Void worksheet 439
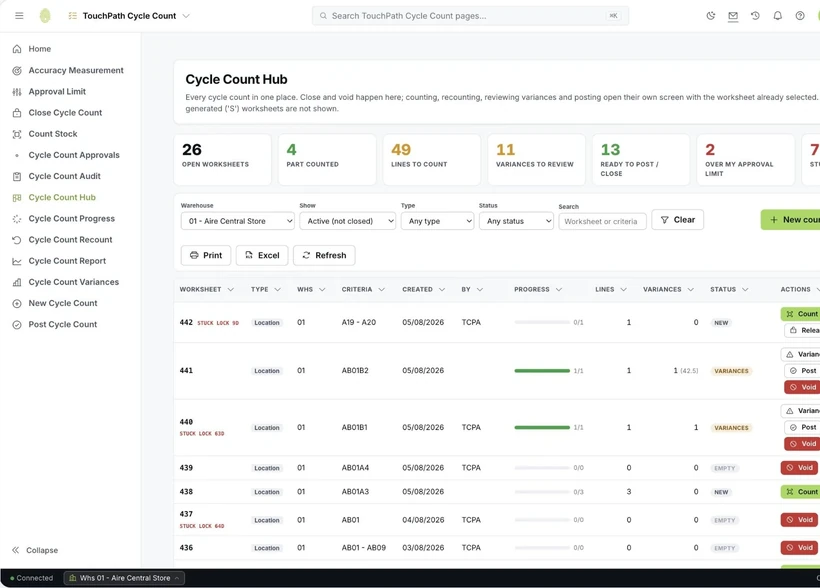This screenshot has width=820, height=588. (800, 468)
